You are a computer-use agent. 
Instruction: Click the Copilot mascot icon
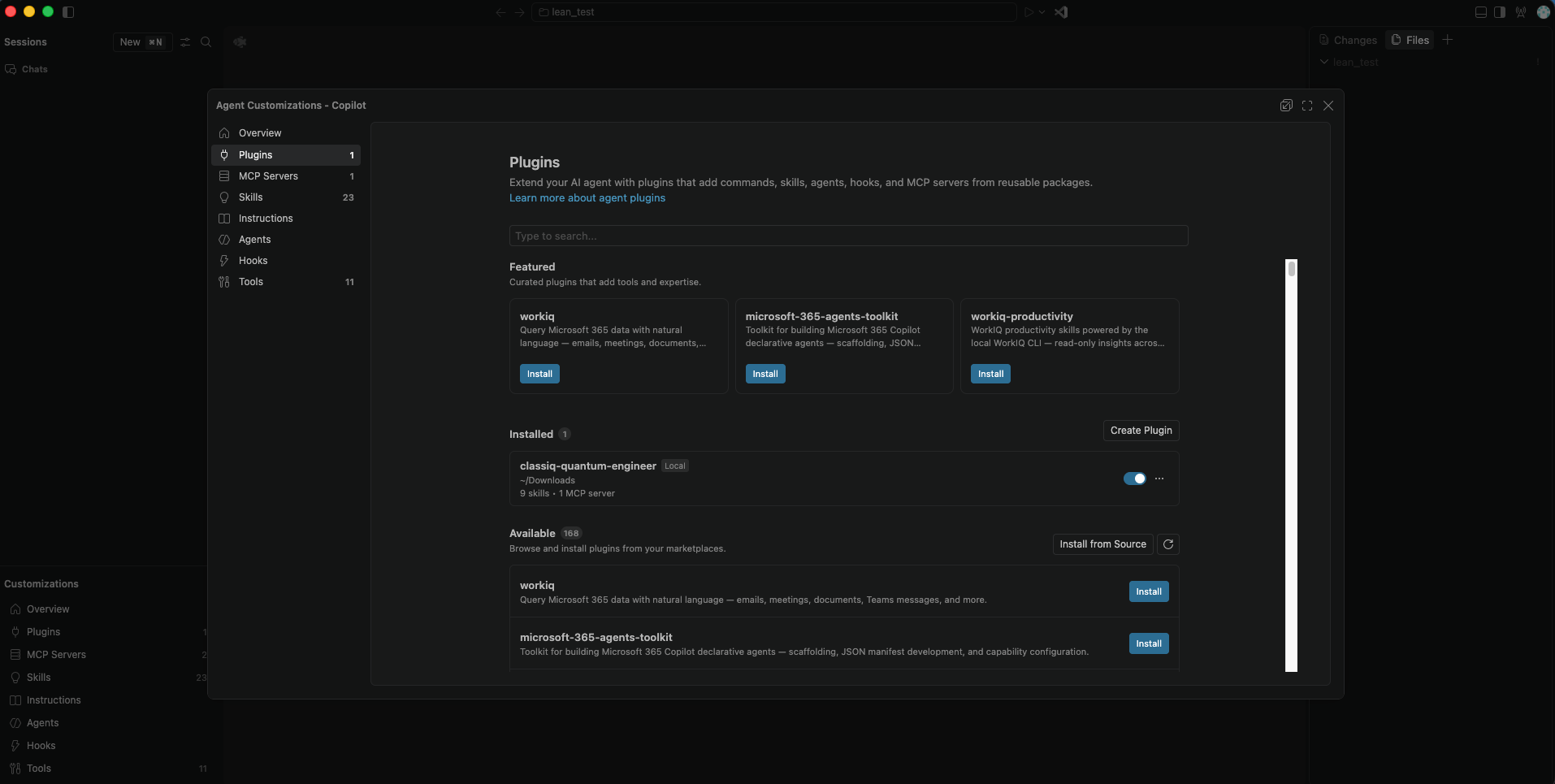tap(240, 42)
